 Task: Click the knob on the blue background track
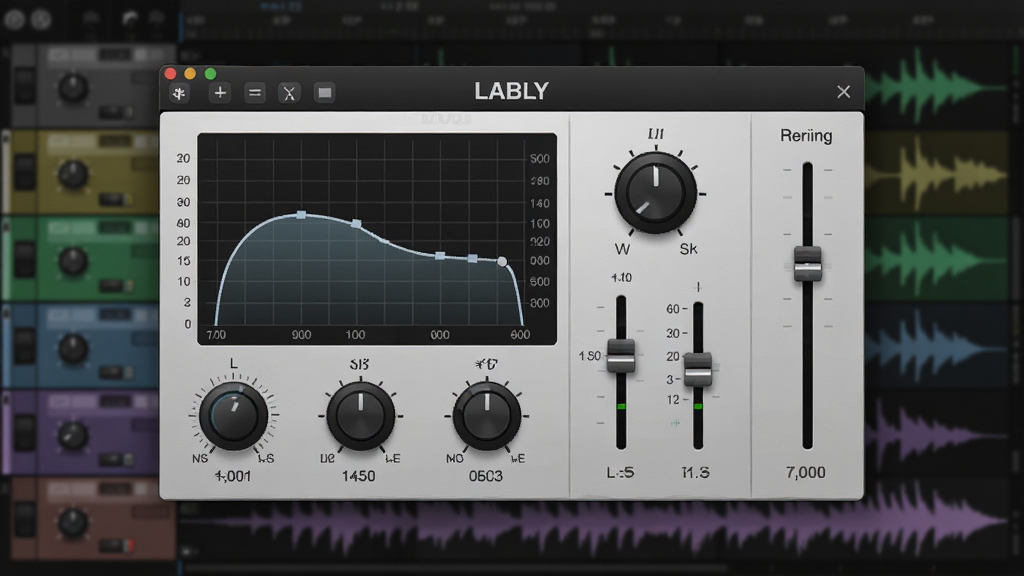point(72,348)
